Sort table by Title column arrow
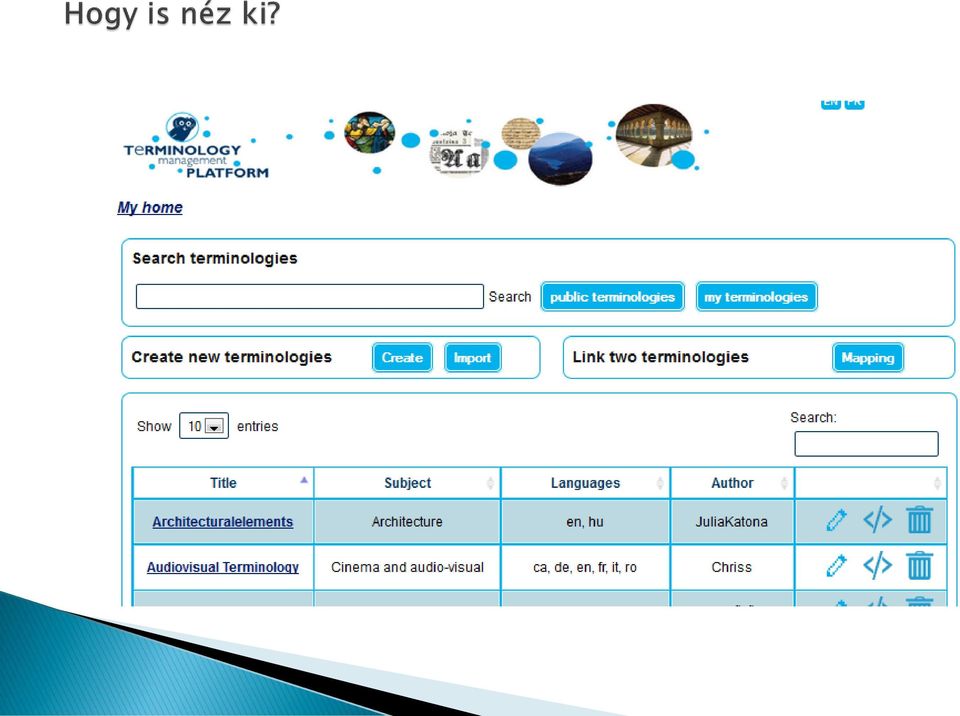The width and height of the screenshot is (960, 716). [x=304, y=480]
